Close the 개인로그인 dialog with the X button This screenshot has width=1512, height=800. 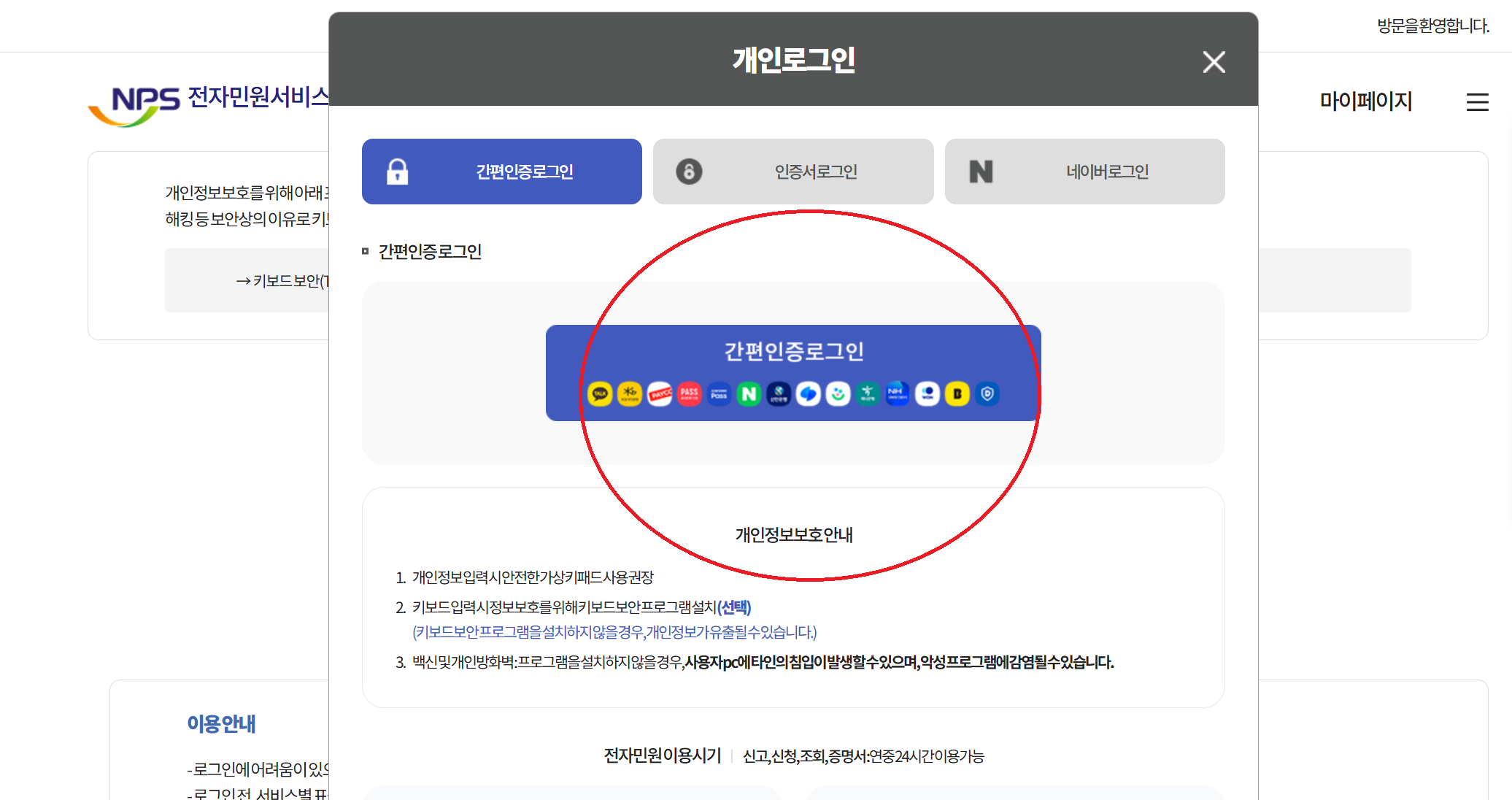pos(1214,62)
